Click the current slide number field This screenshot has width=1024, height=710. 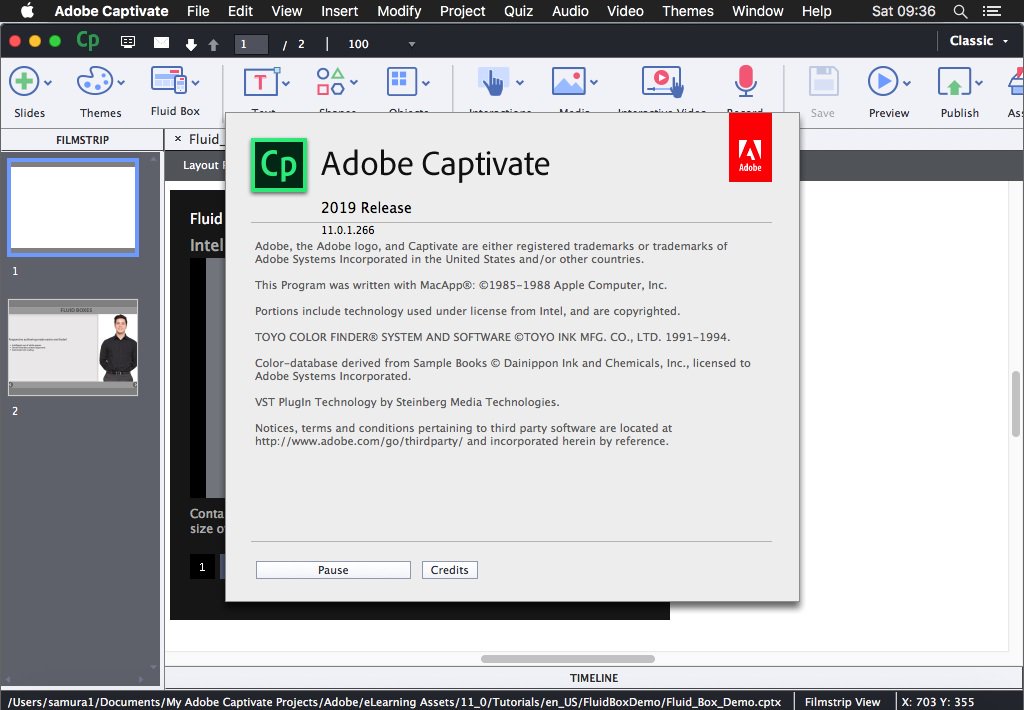pyautogui.click(x=251, y=44)
